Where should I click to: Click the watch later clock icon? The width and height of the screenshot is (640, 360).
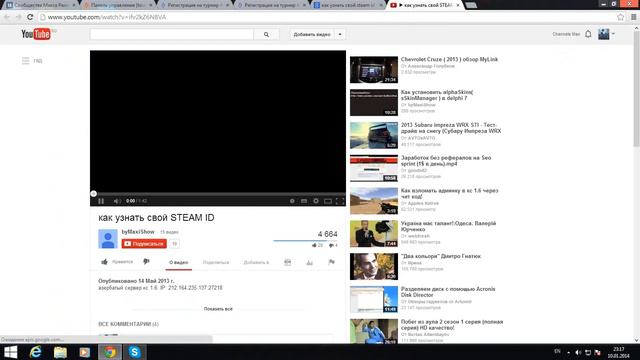[292, 201]
